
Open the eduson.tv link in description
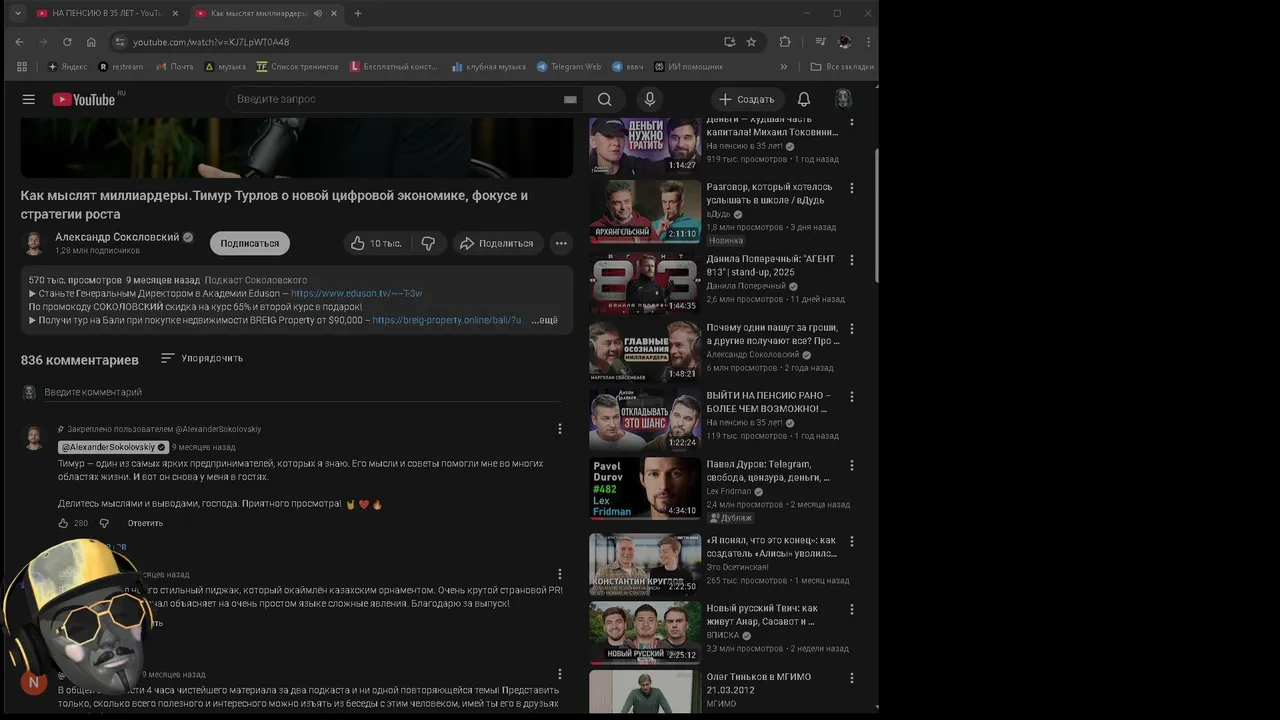(357, 293)
